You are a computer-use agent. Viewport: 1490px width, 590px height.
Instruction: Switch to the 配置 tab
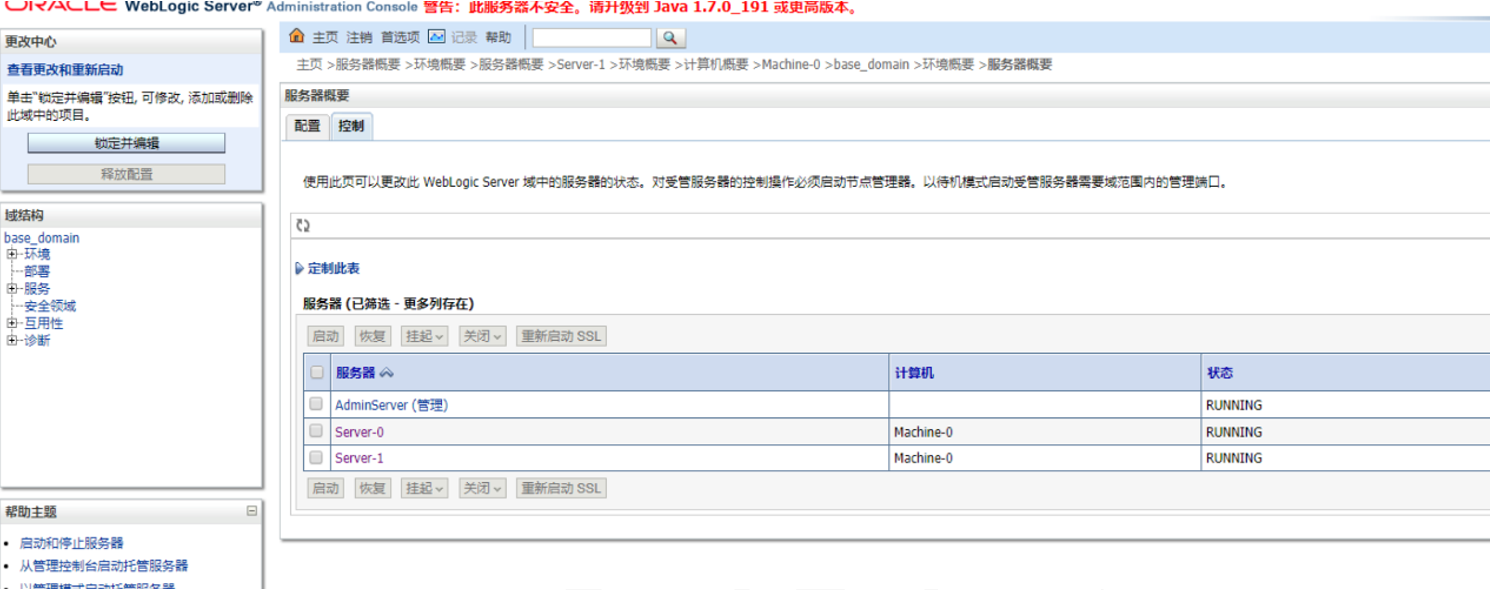pyautogui.click(x=308, y=126)
